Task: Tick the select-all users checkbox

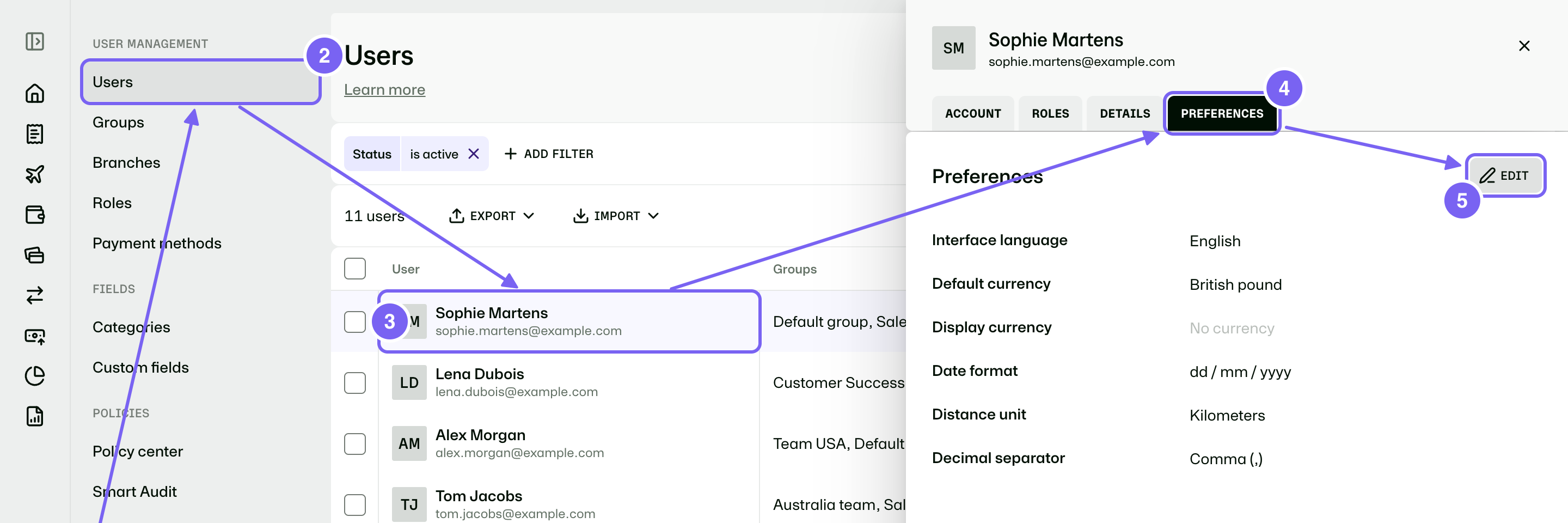Action: point(355,269)
